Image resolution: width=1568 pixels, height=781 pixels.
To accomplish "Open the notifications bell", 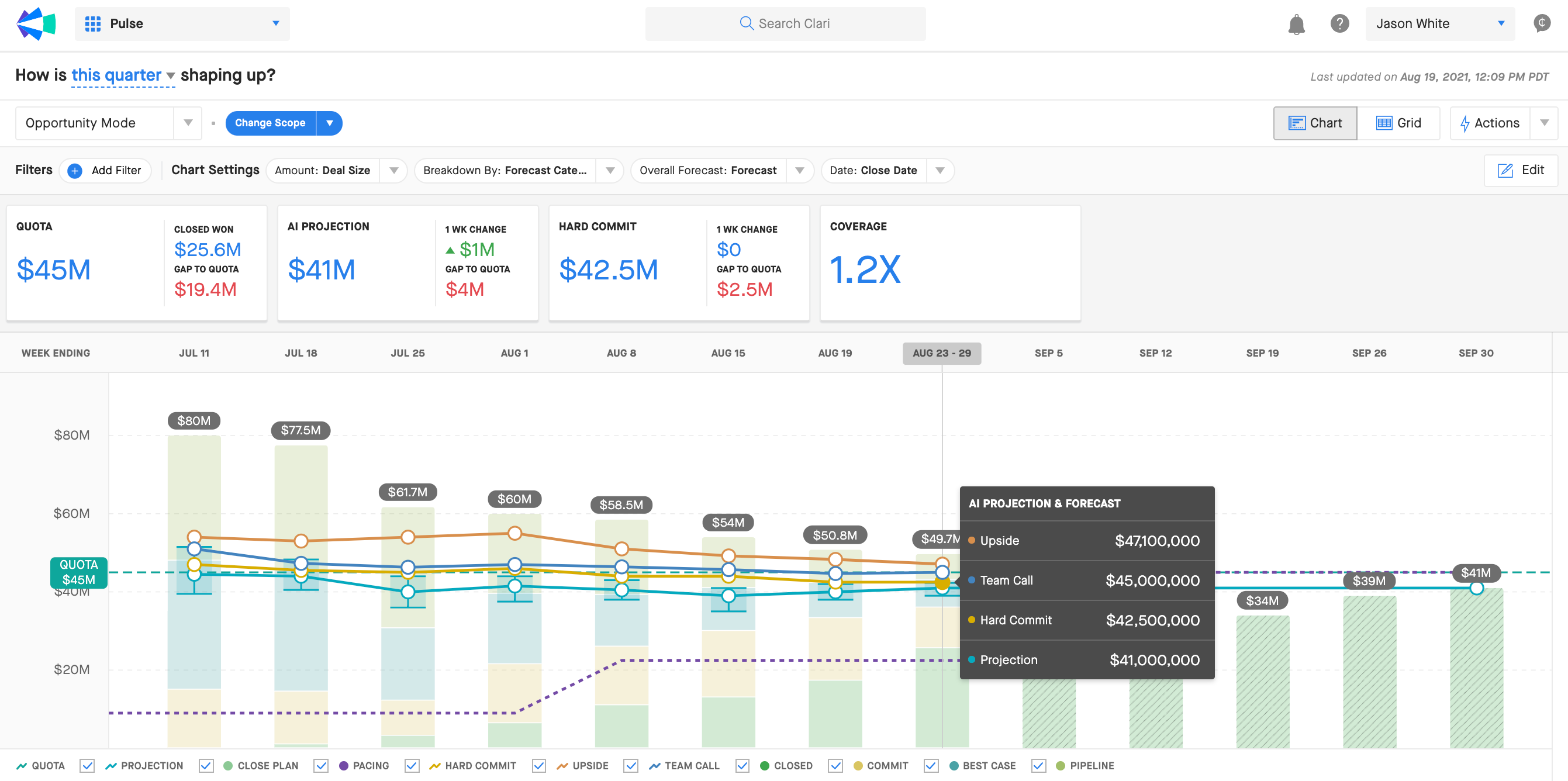I will [1296, 24].
